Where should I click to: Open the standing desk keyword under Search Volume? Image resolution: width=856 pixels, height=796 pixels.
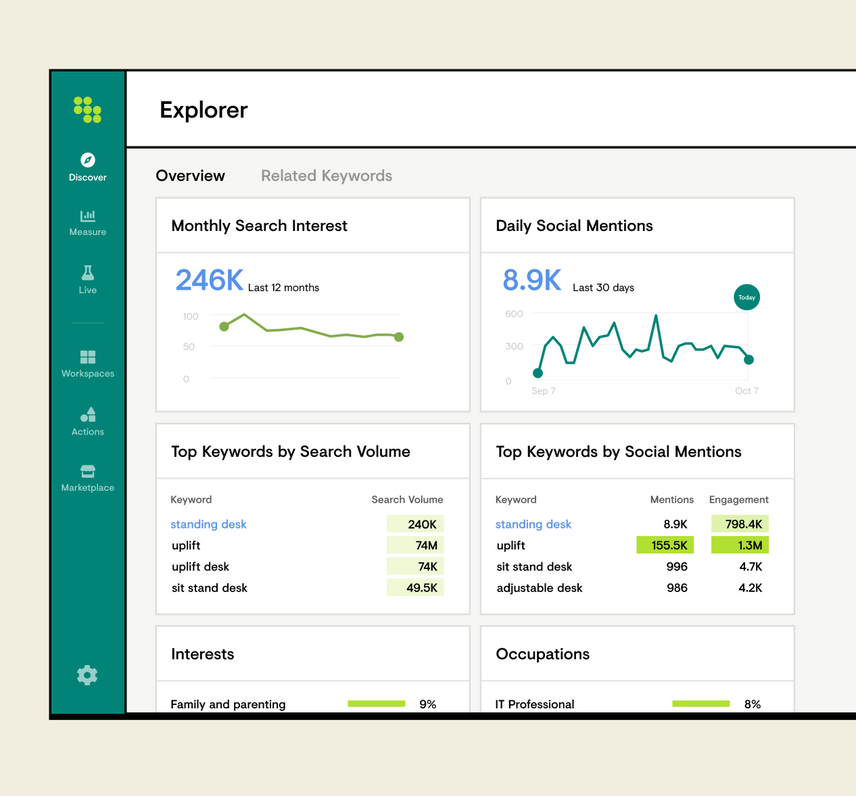208,524
